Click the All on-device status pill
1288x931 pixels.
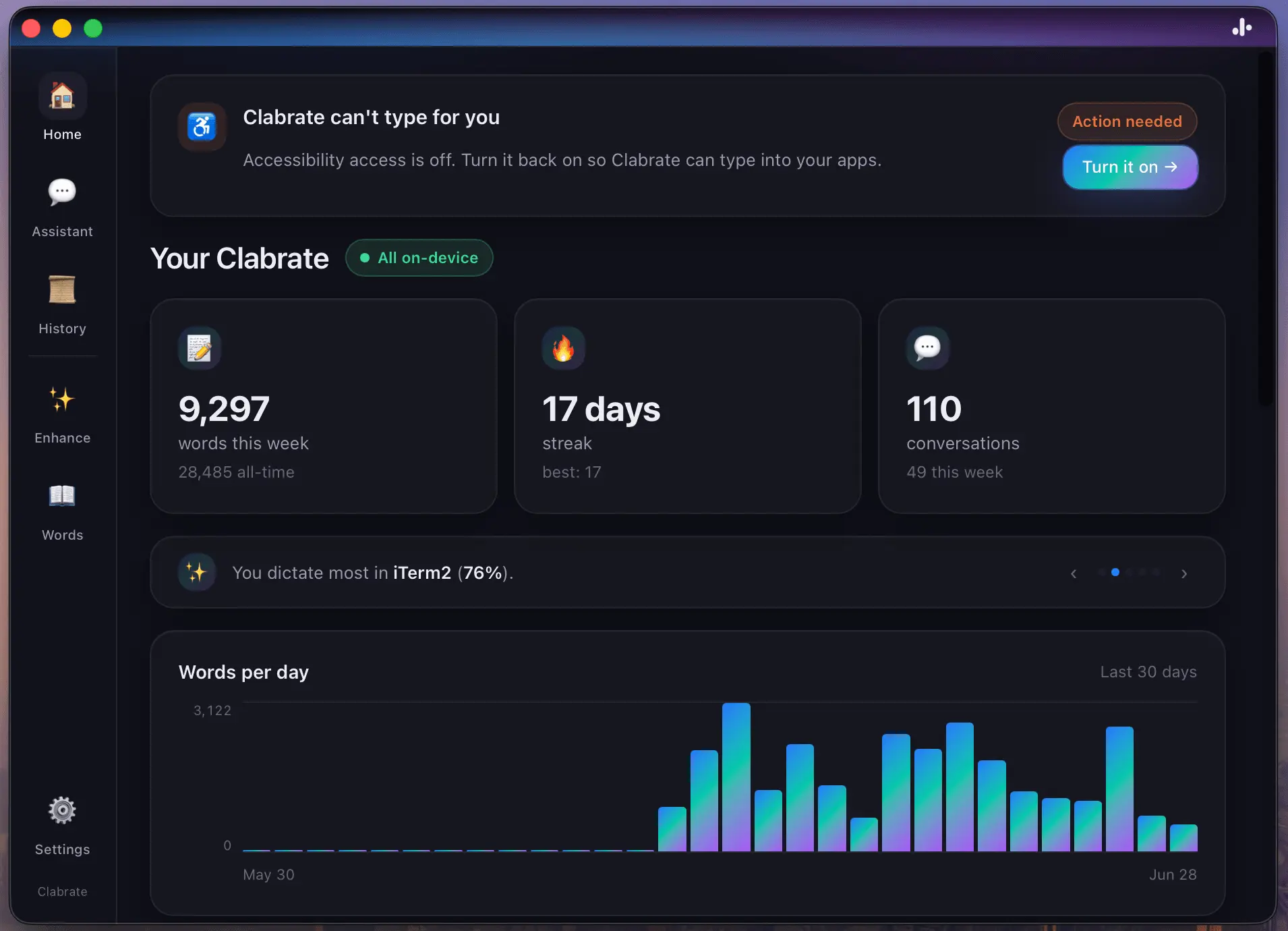tap(419, 258)
